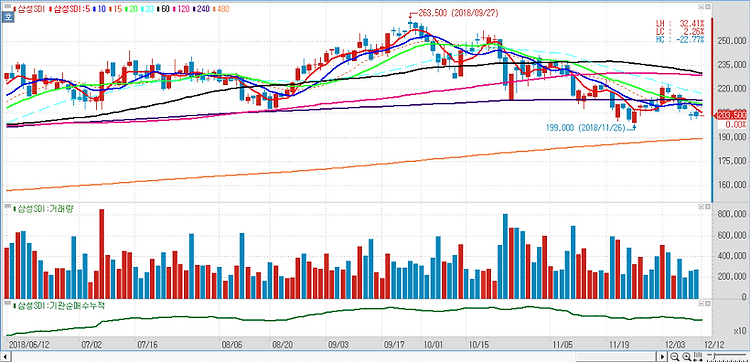750x362 pixels.
Task: Click the 08/20 date axis label
Action: pyautogui.click(x=282, y=344)
